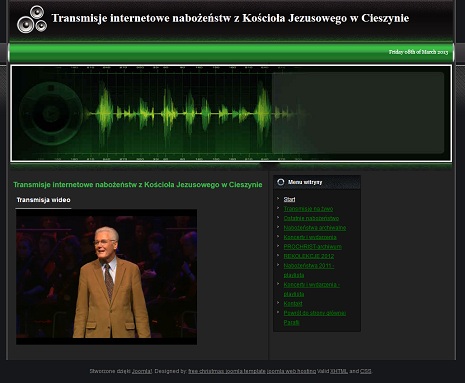Click the video transmission player

(x=106, y=277)
